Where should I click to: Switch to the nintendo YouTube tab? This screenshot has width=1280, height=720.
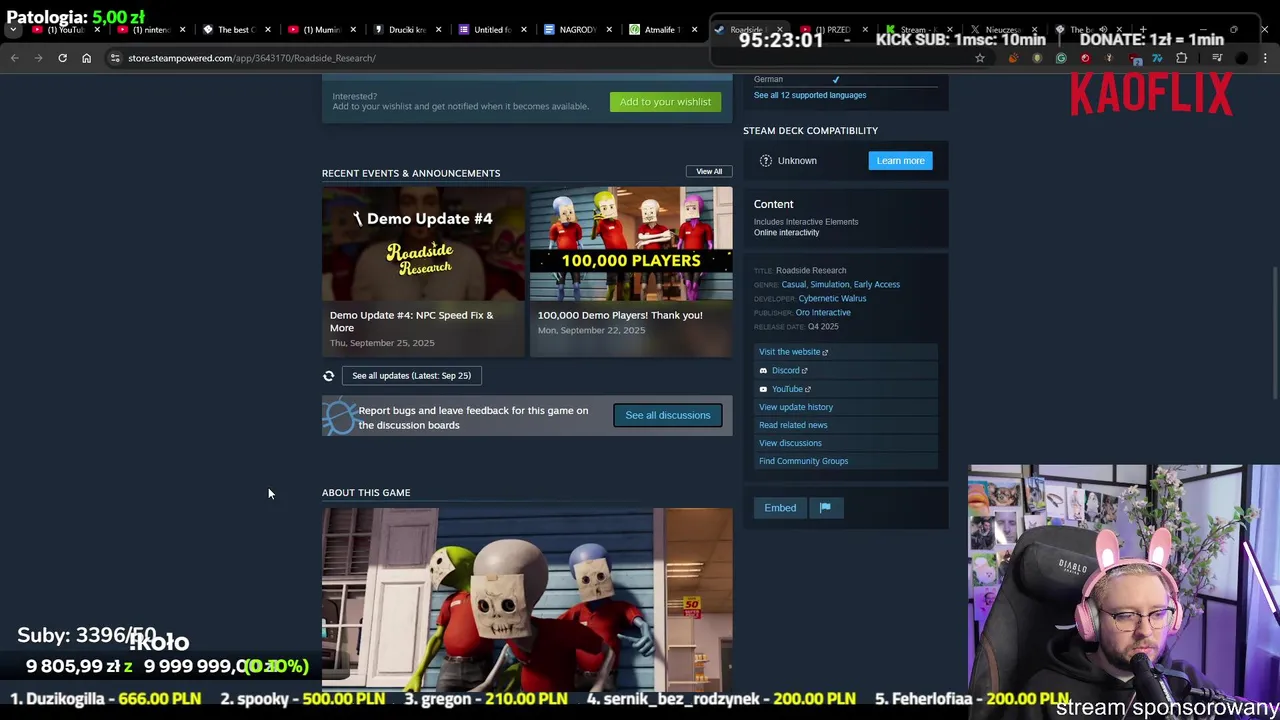pyautogui.click(x=150, y=30)
